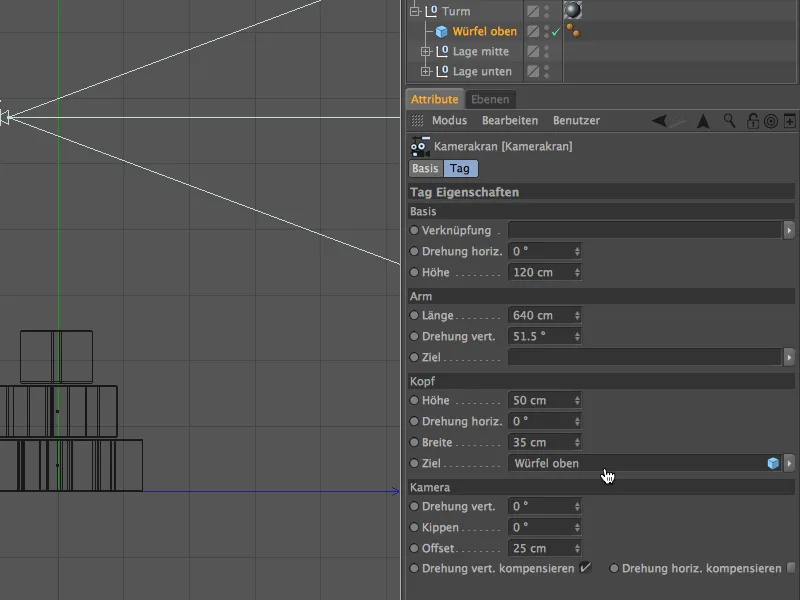Click the empty Verknüpfung link field
Viewport: 800px width, 600px height.
(644, 230)
